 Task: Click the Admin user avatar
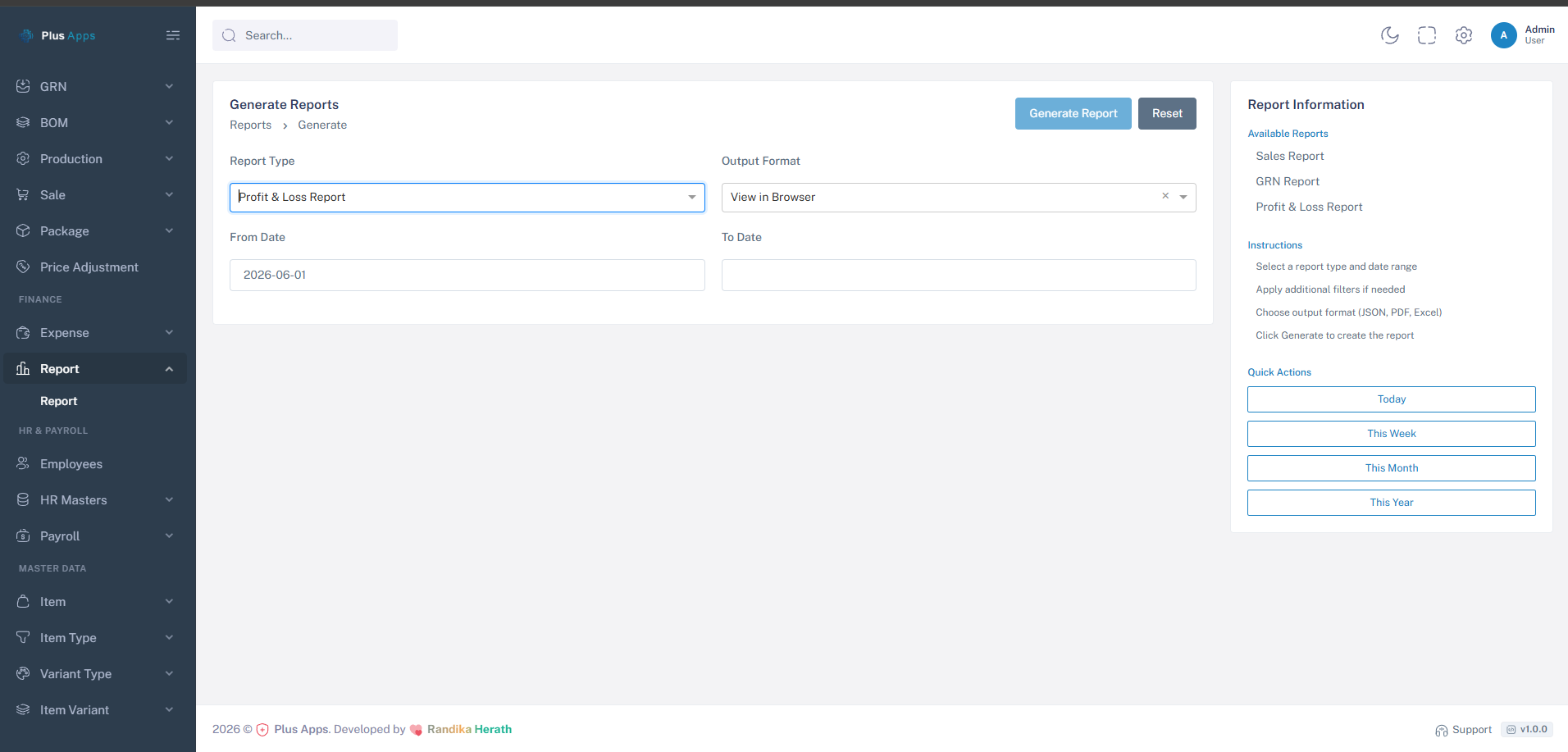pos(1504,35)
